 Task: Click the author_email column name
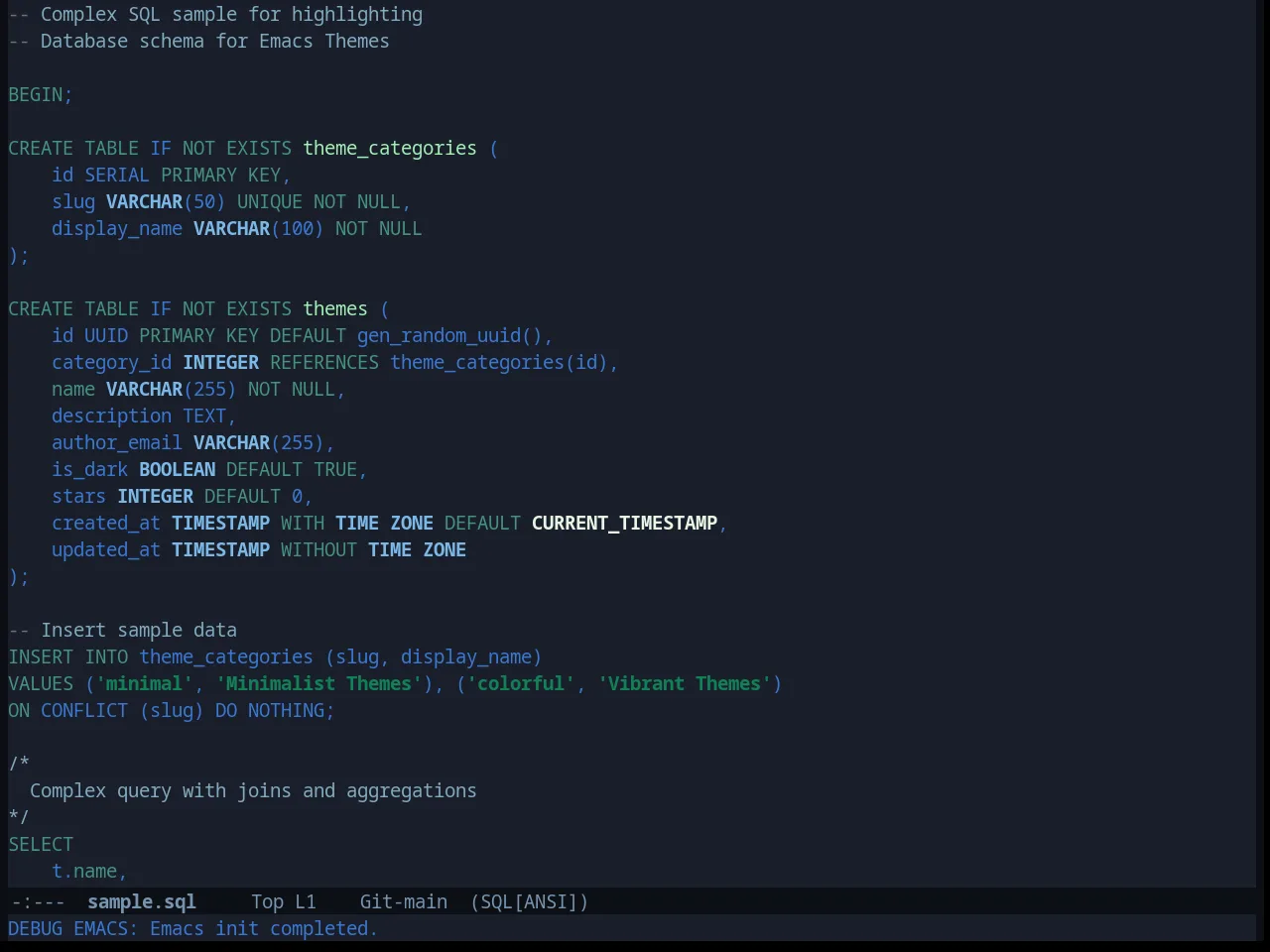pyautogui.click(x=117, y=442)
